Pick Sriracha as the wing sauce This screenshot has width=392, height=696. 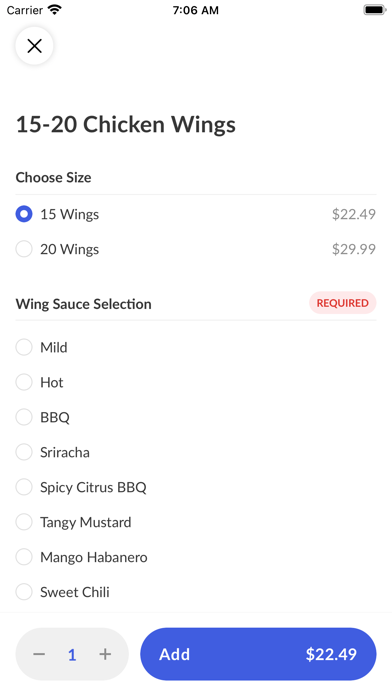(x=196, y=452)
